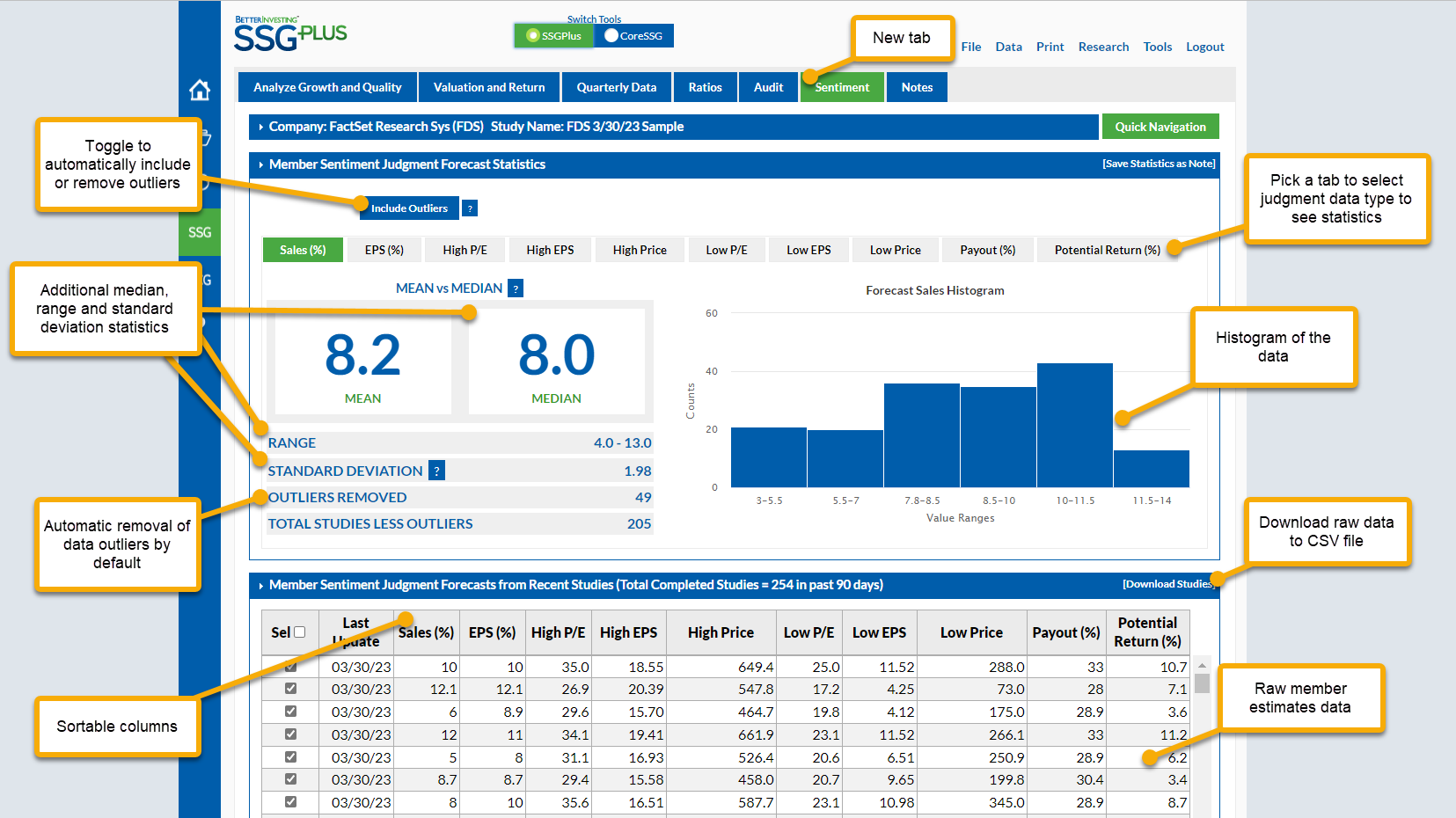The height and width of the screenshot is (818, 1456).
Task: Click Save Statistics as Note link
Action: [1159, 164]
